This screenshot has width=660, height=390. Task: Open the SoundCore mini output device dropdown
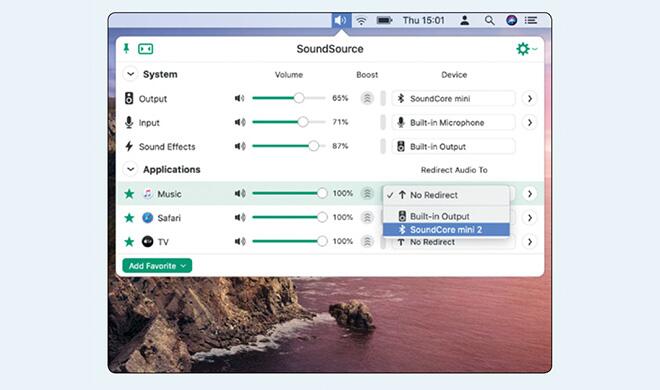(453, 98)
